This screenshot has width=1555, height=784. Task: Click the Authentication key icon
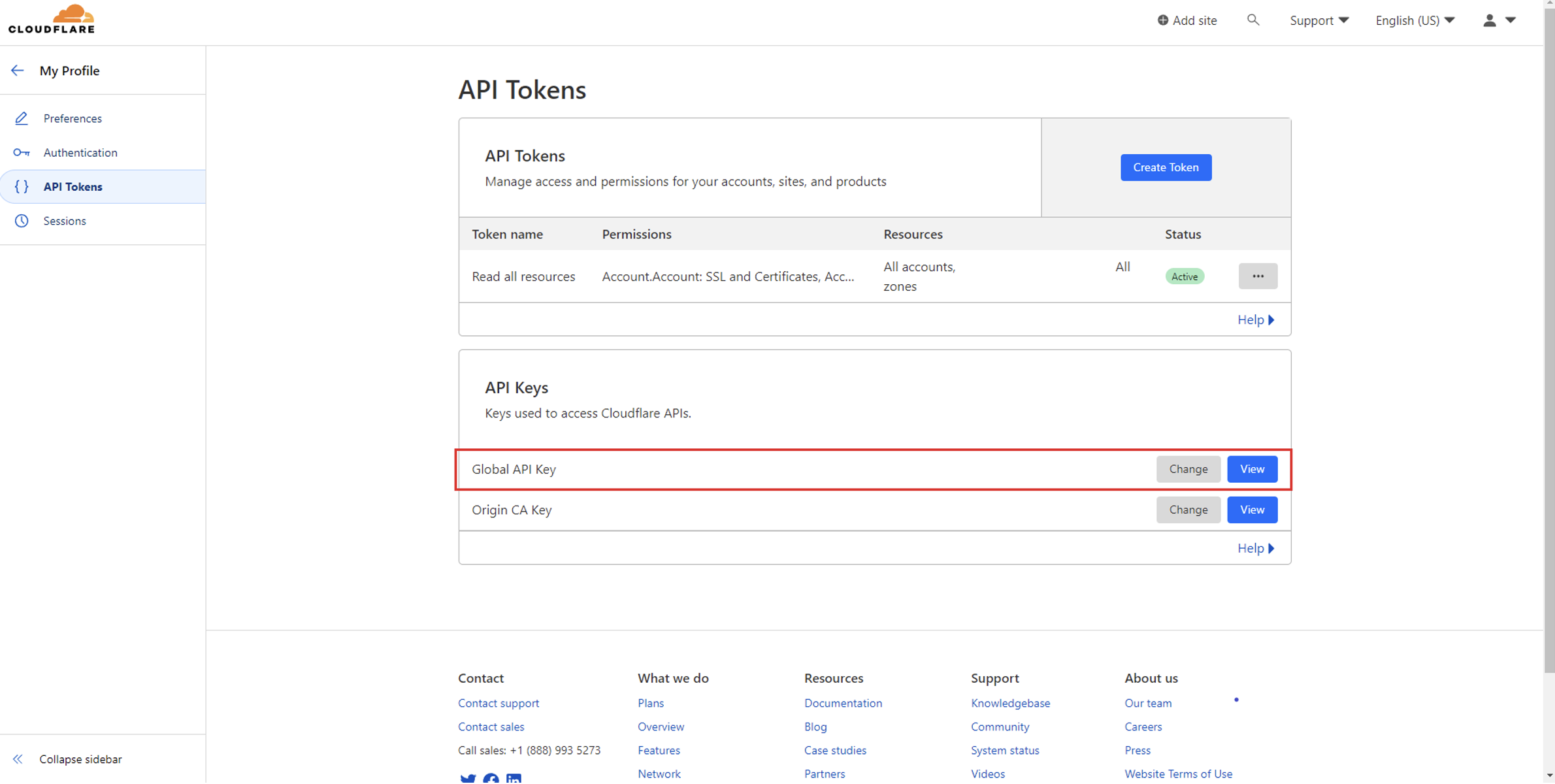[22, 152]
